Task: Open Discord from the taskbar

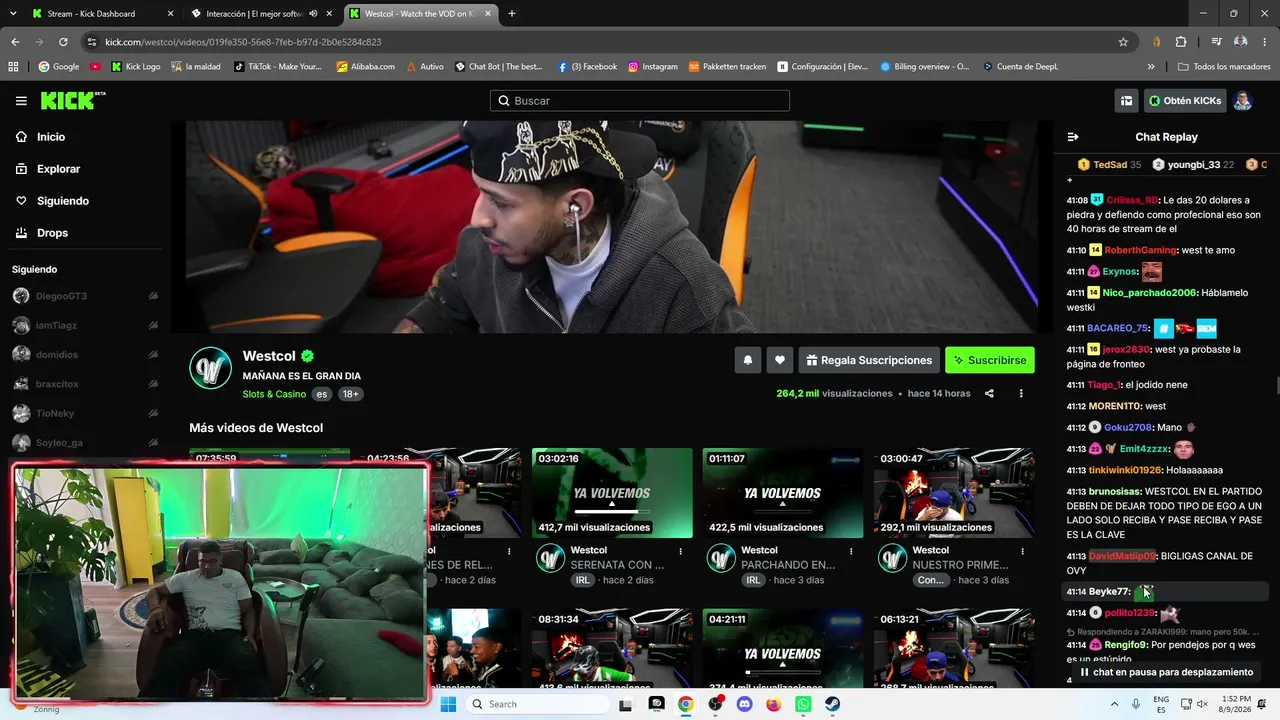Action: tap(744, 704)
